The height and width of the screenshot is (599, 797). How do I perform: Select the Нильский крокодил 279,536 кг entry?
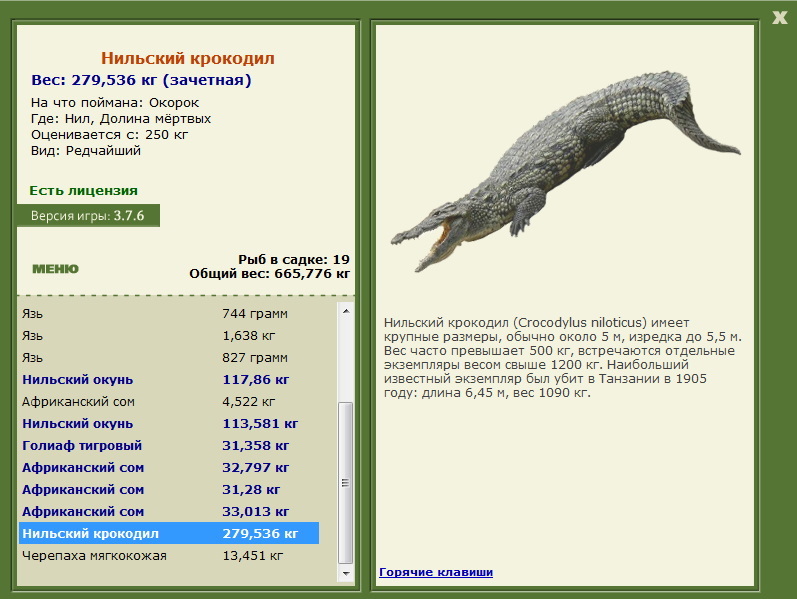click(x=169, y=533)
